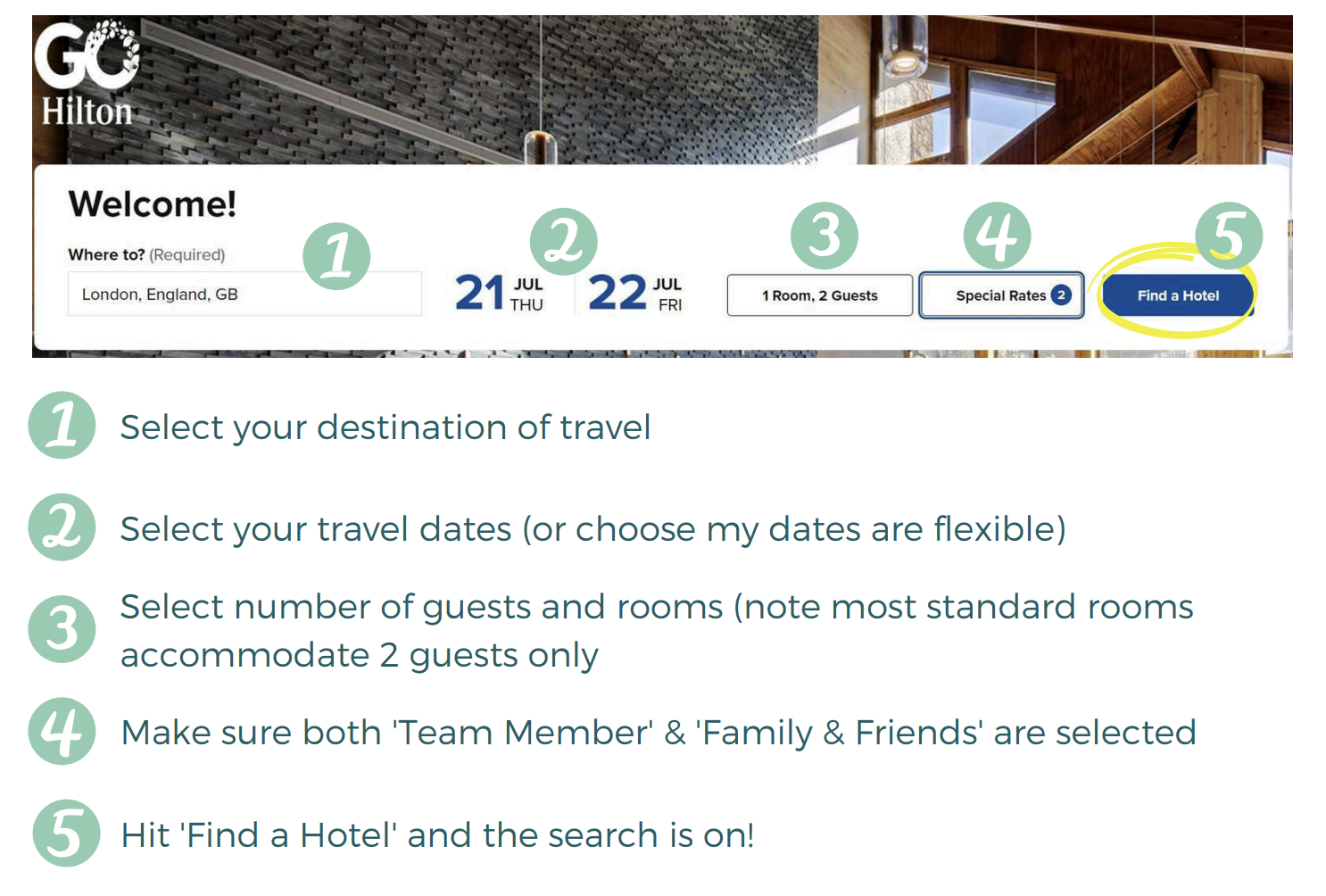This screenshot has height=896, width=1326.
Task: Click the "Select your destination of travel" text
Action: 385,427
